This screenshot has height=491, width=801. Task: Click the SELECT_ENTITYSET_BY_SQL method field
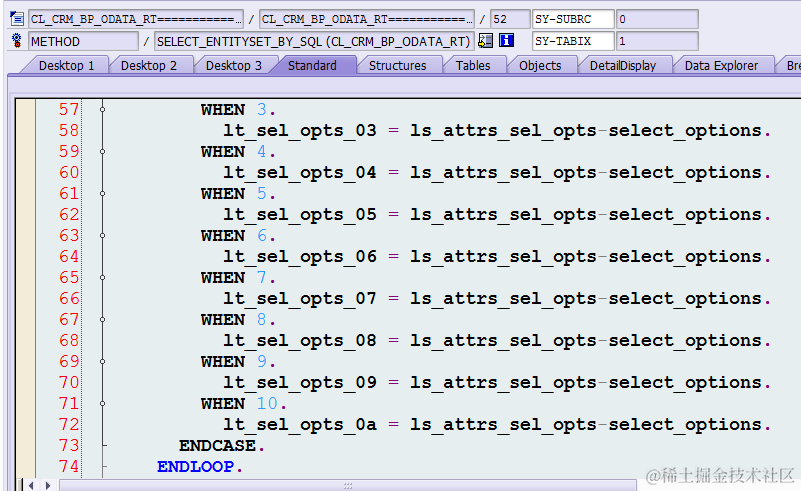[x=314, y=41]
